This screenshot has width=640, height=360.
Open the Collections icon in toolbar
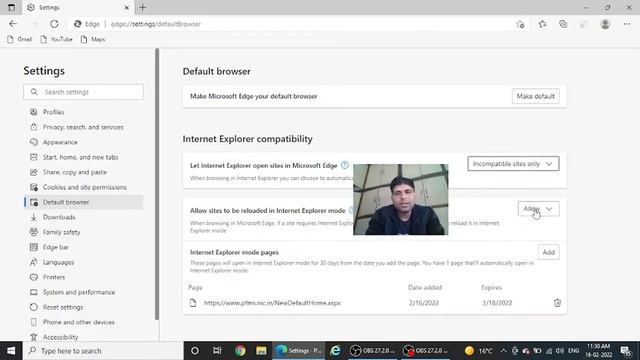coord(563,24)
